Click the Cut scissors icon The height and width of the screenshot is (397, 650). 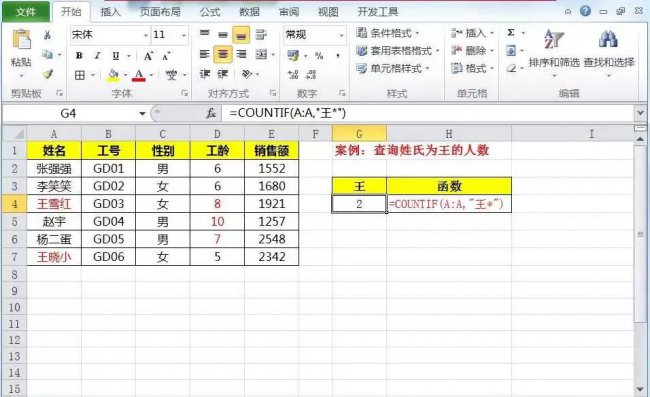(x=48, y=35)
